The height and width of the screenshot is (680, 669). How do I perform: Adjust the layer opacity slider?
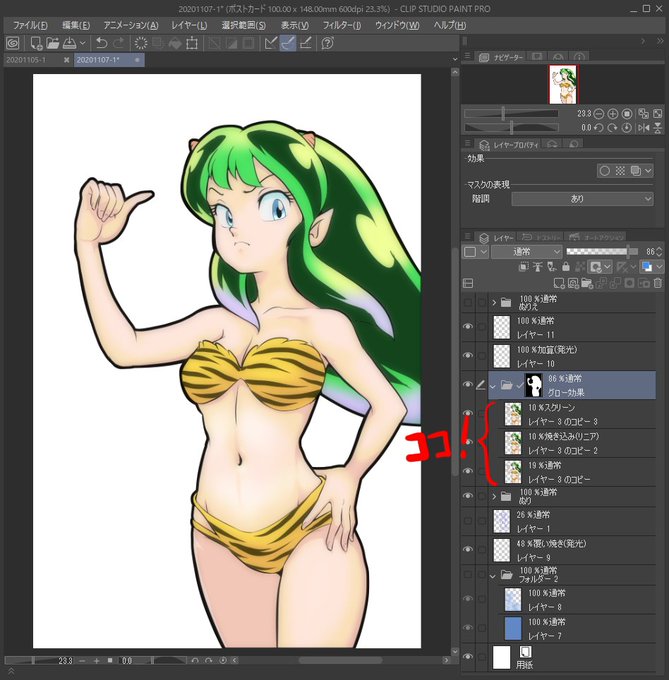[603, 252]
